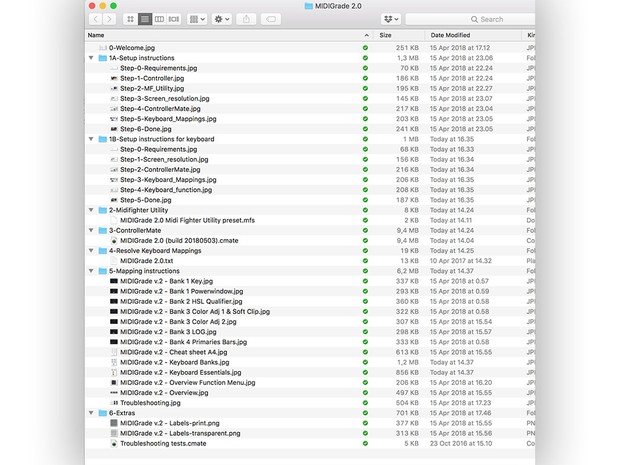The height and width of the screenshot is (465, 620).
Task: Collapse the 4-Resolve Keyboard Mappings folder
Action: point(91,251)
